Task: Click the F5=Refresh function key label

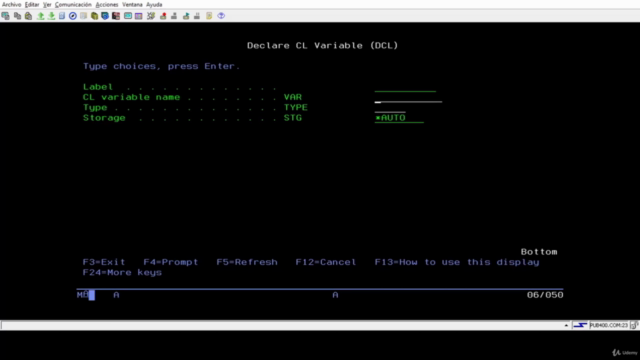Action: pyautogui.click(x=247, y=262)
